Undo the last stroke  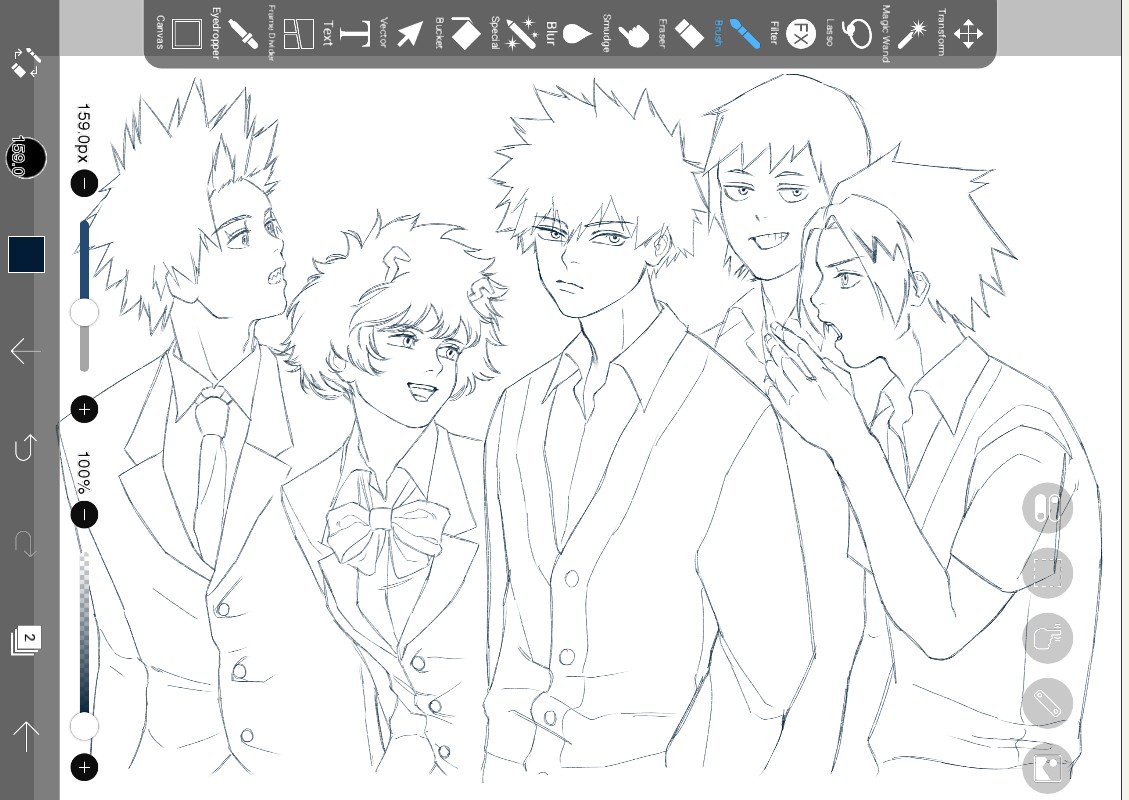26,447
